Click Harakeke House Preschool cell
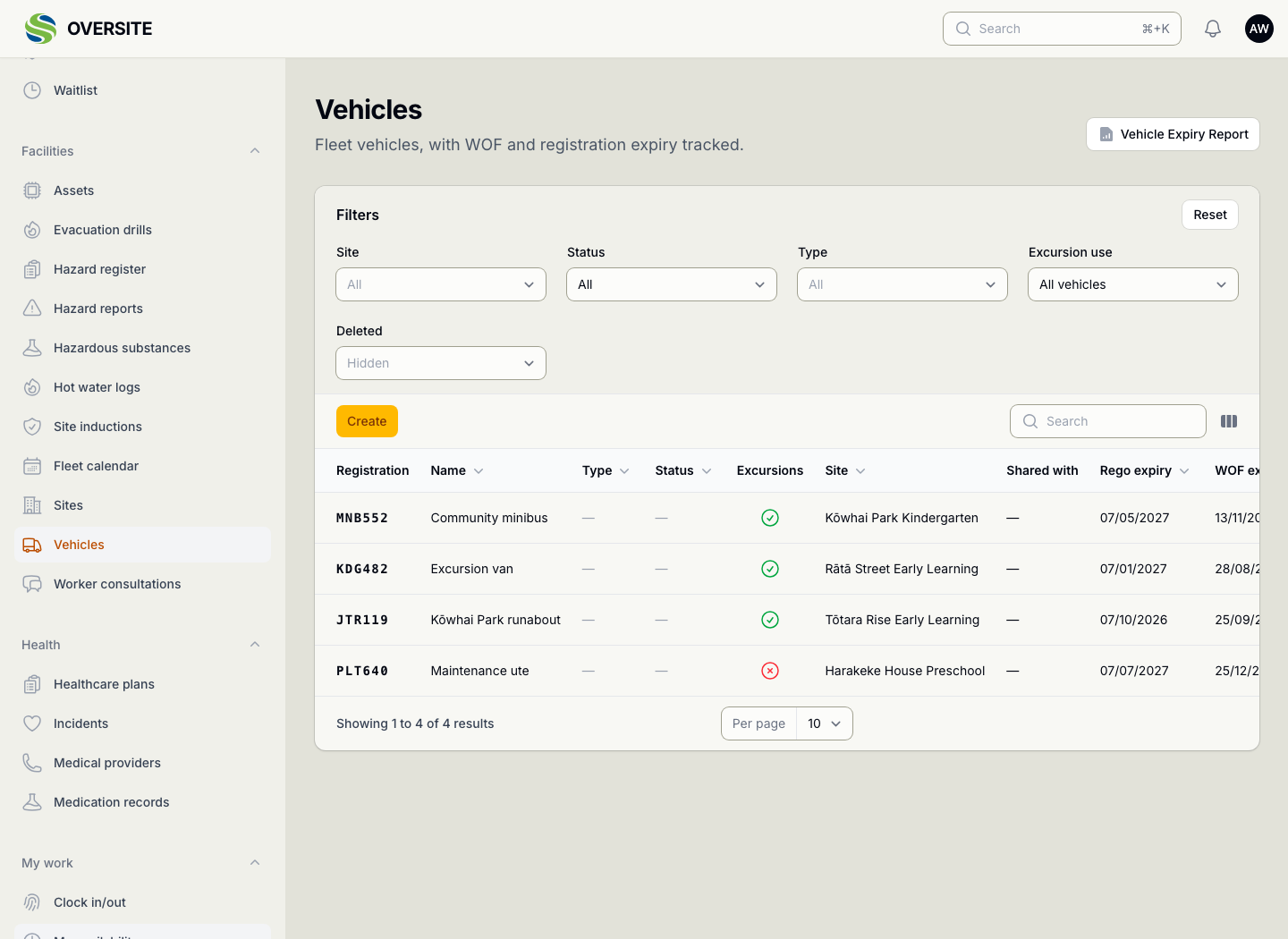The width and height of the screenshot is (1288, 939). 904,671
